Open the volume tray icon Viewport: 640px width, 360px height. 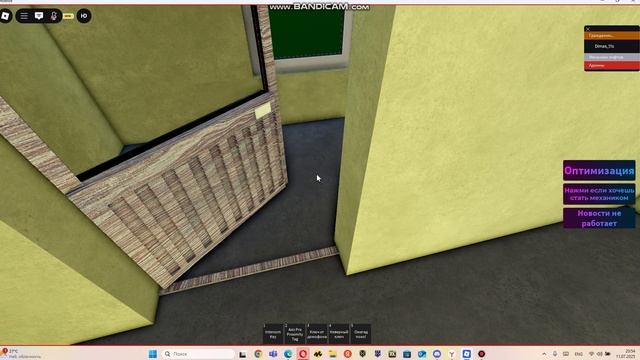tap(600, 354)
